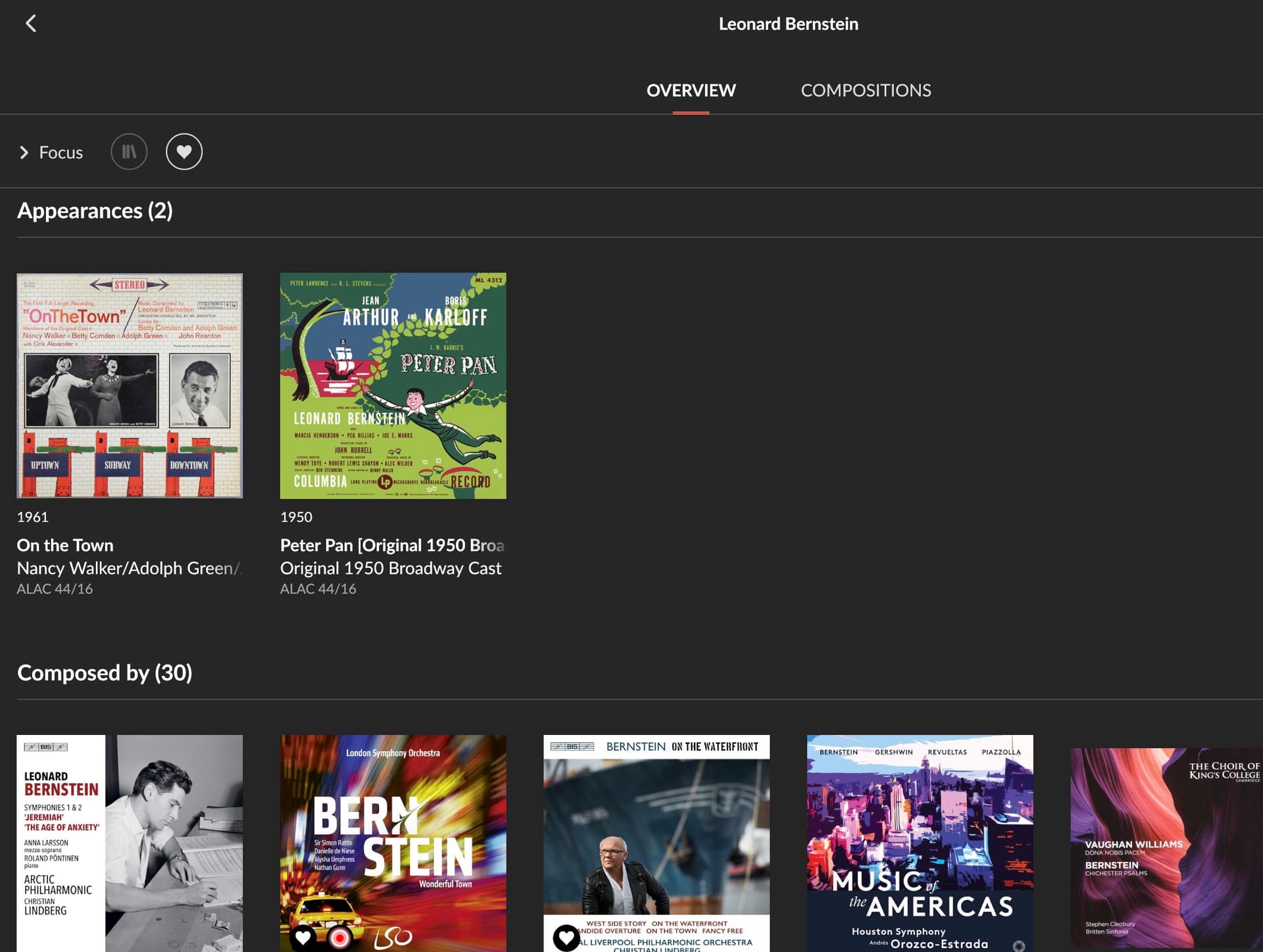
Task: Click ALAC 44/16 under Peter Pan
Action: tap(318, 589)
